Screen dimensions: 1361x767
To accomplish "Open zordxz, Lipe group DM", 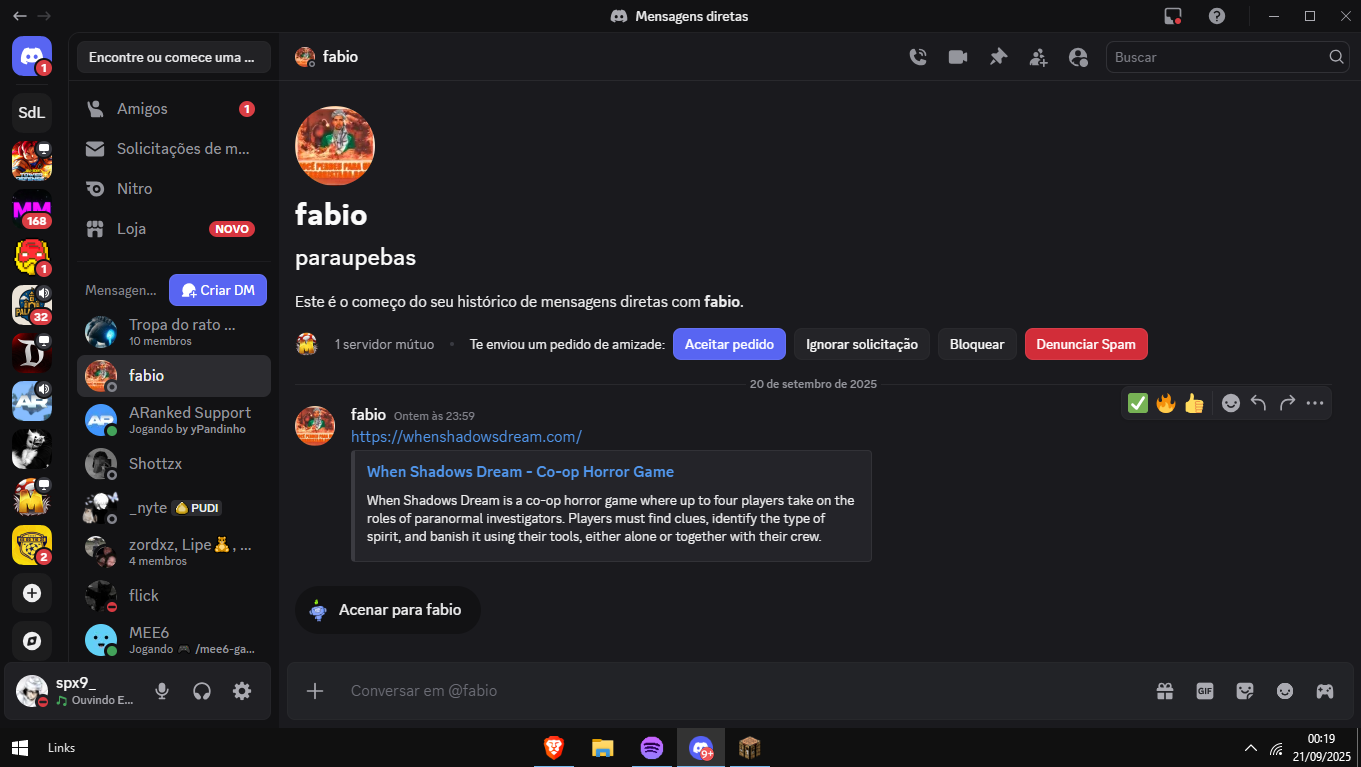I will pyautogui.click(x=174, y=552).
